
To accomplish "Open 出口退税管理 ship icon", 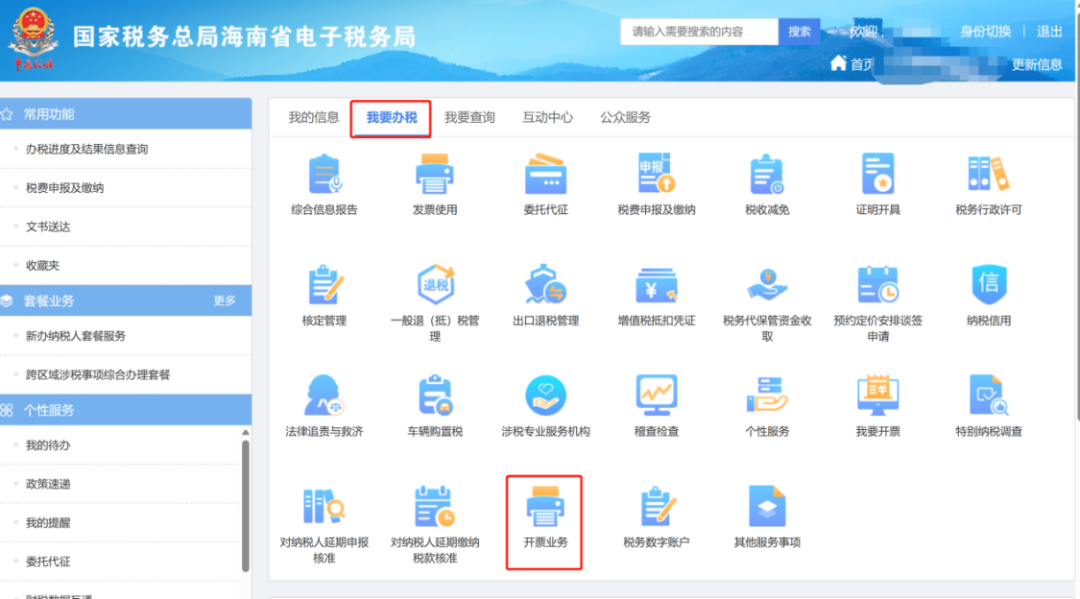I will [546, 285].
